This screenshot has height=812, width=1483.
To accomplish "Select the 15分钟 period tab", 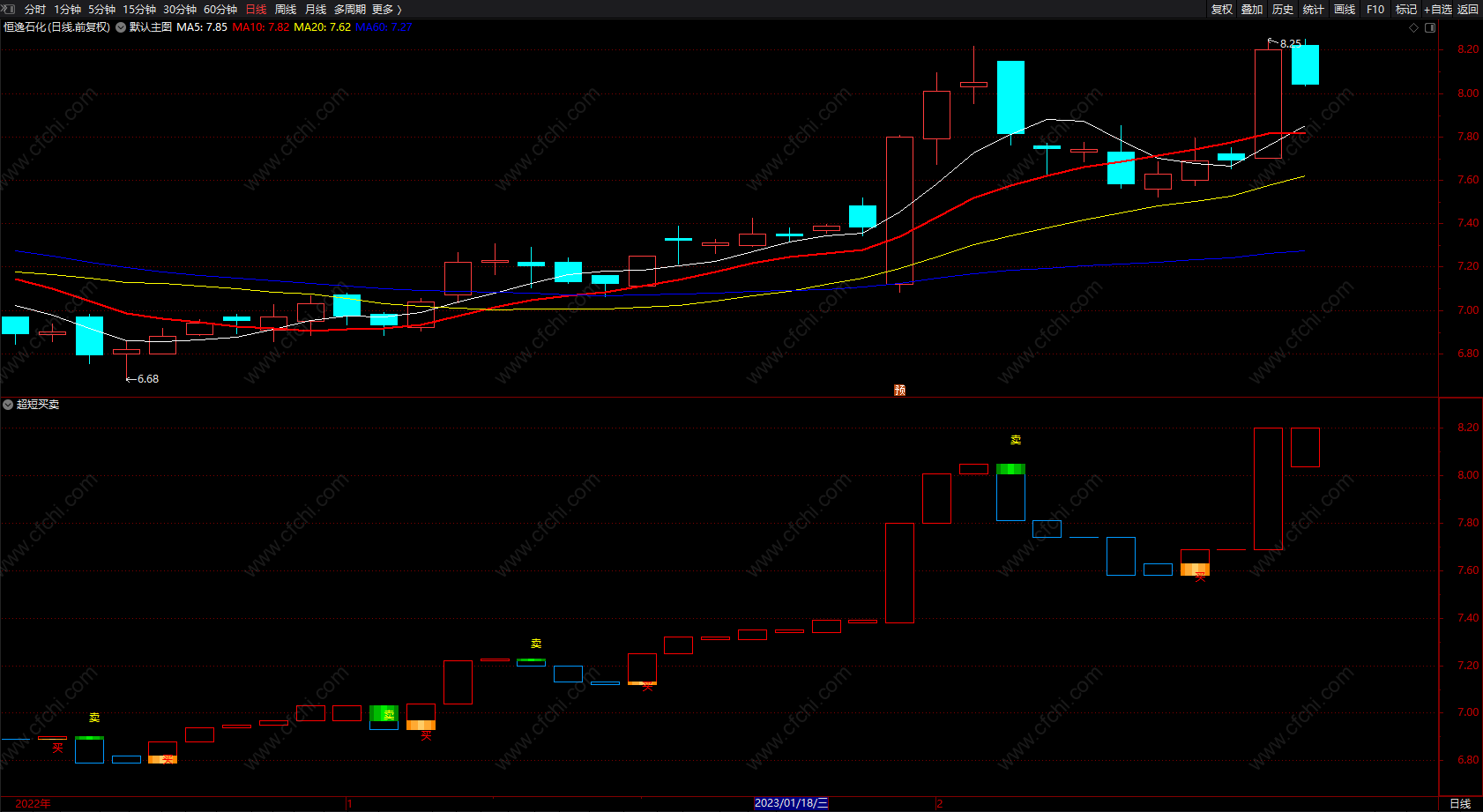I will pos(139,9).
